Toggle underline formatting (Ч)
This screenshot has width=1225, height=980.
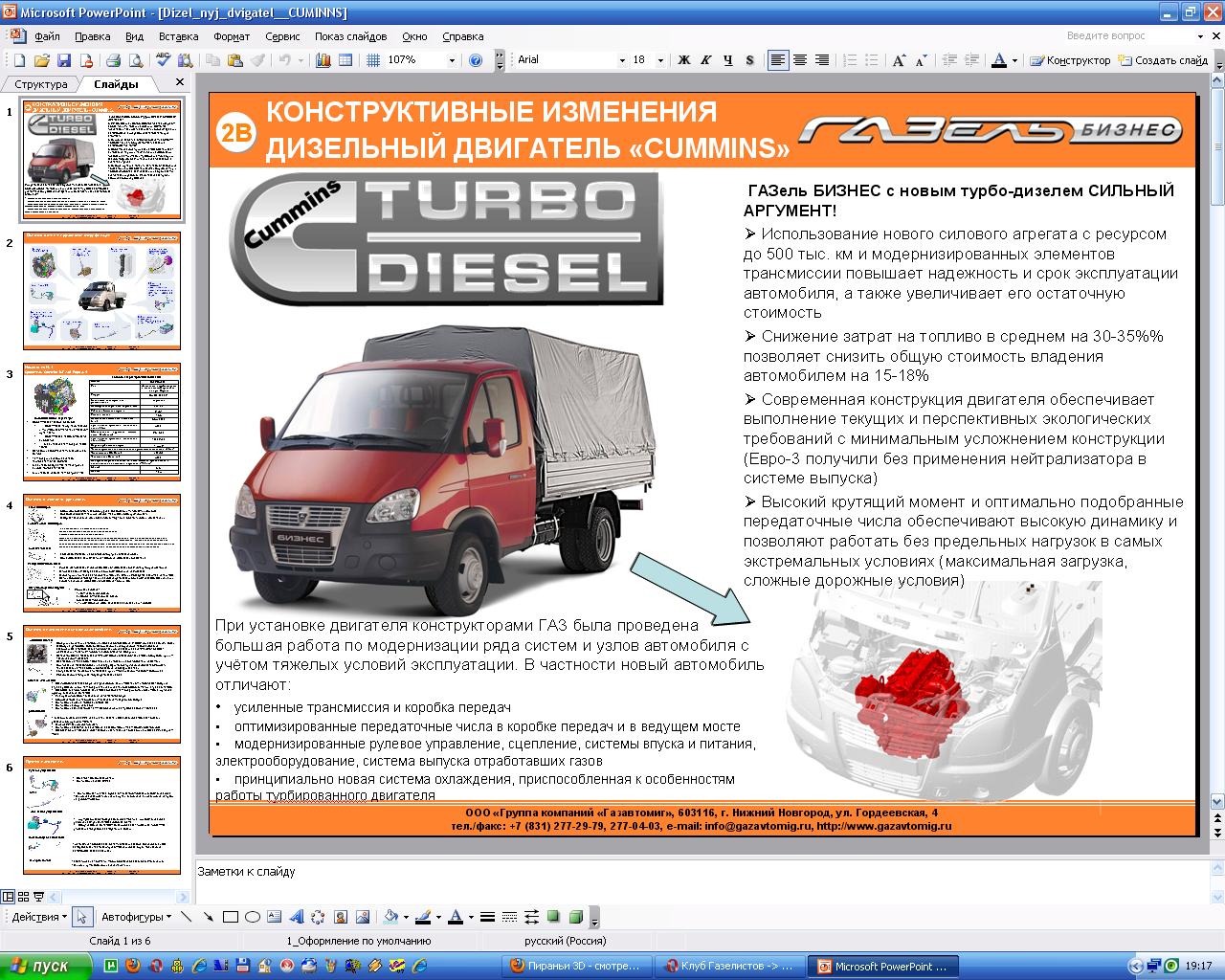728,60
